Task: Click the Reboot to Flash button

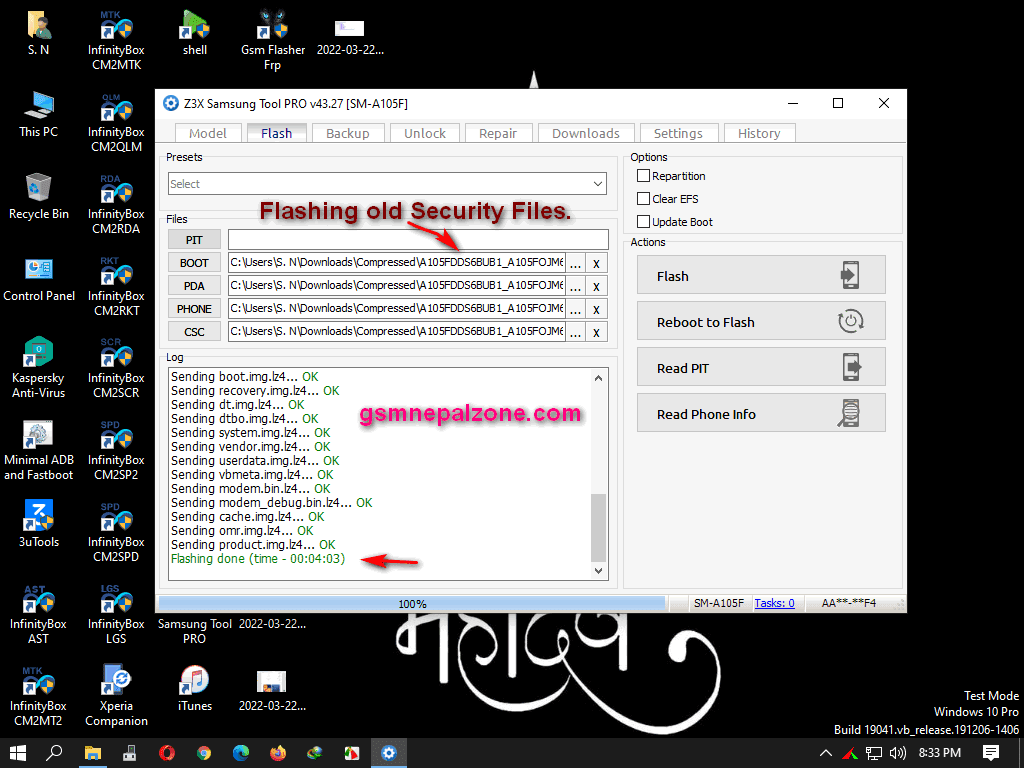Action: click(761, 321)
